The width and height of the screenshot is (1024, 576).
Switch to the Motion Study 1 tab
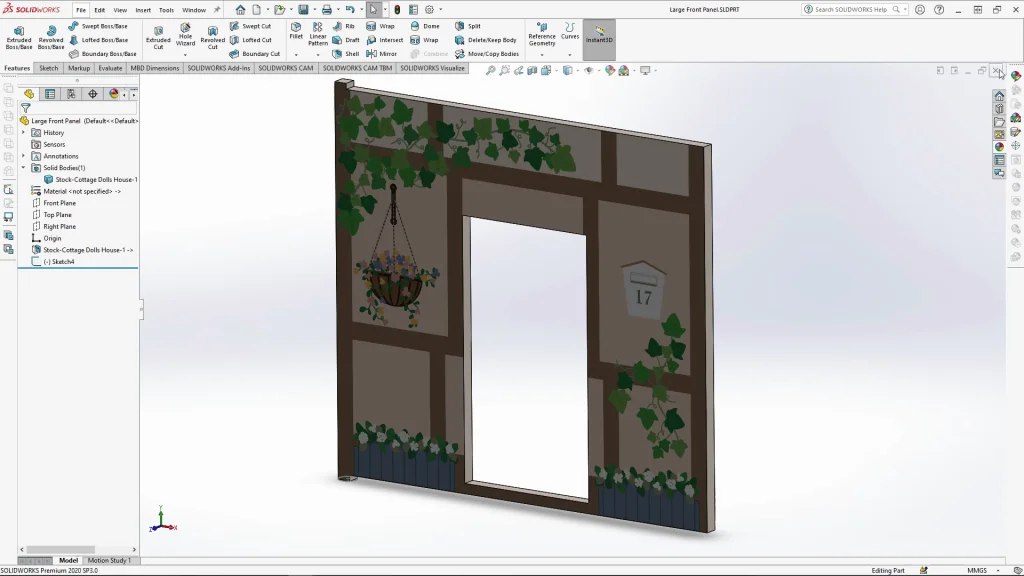pos(109,561)
